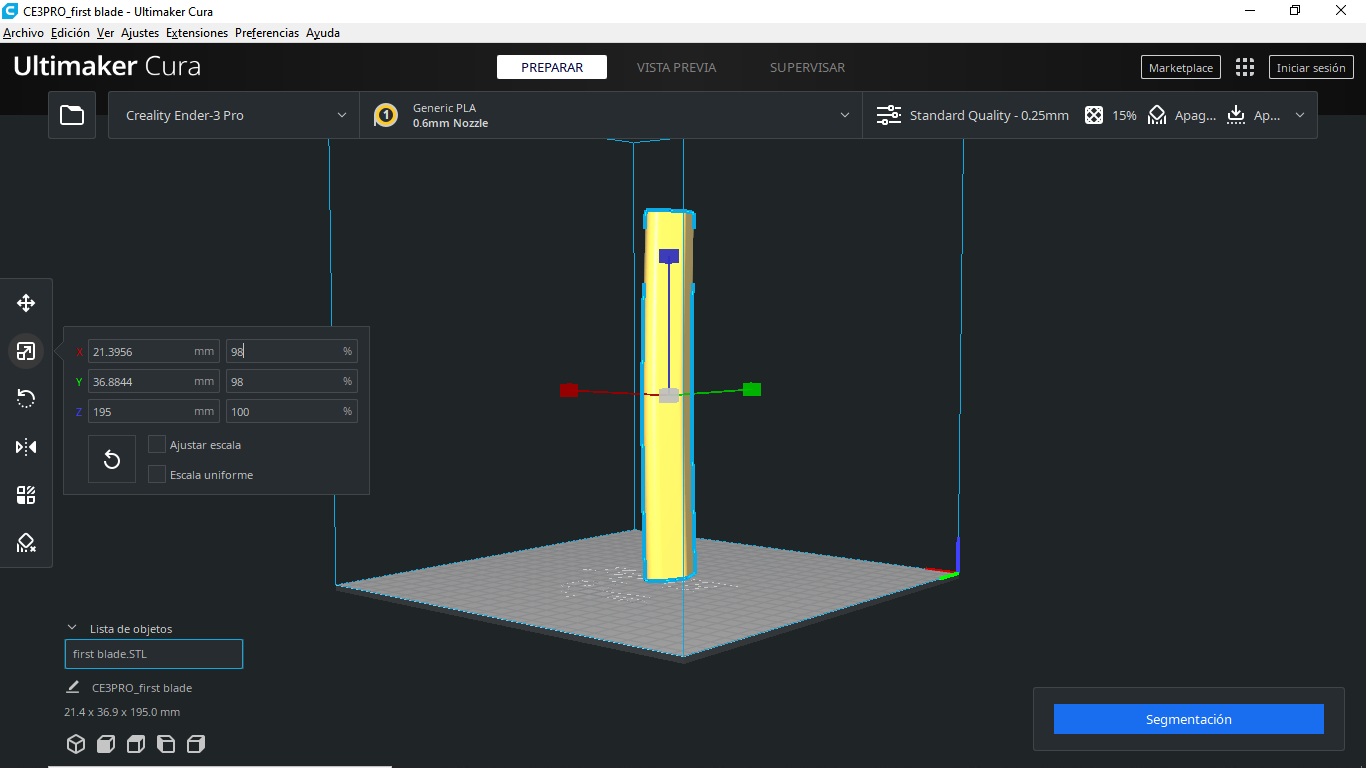1366x768 pixels.
Task: Click the X size mm field
Action: (153, 351)
